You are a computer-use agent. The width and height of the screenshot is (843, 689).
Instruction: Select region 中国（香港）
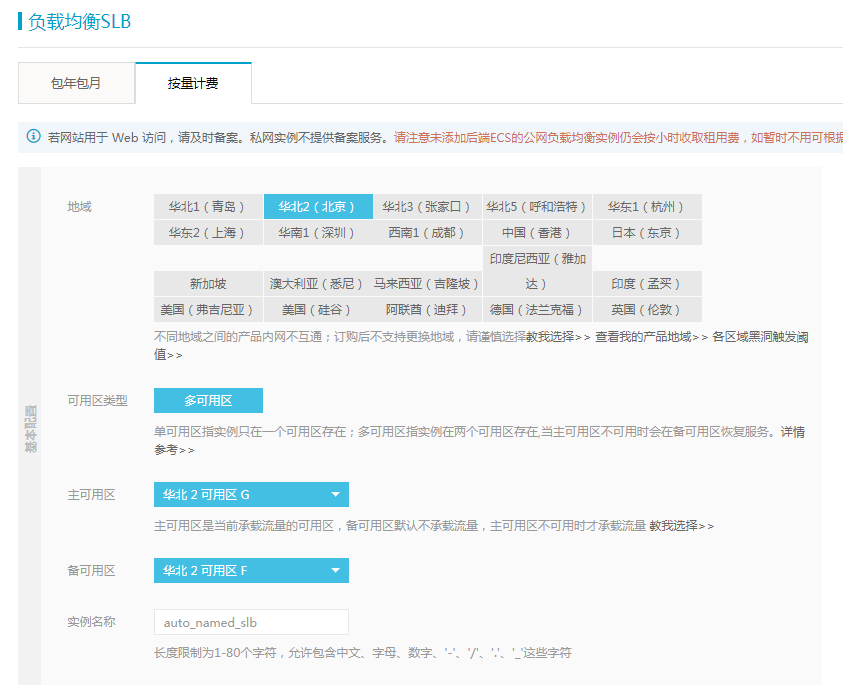coord(537,232)
